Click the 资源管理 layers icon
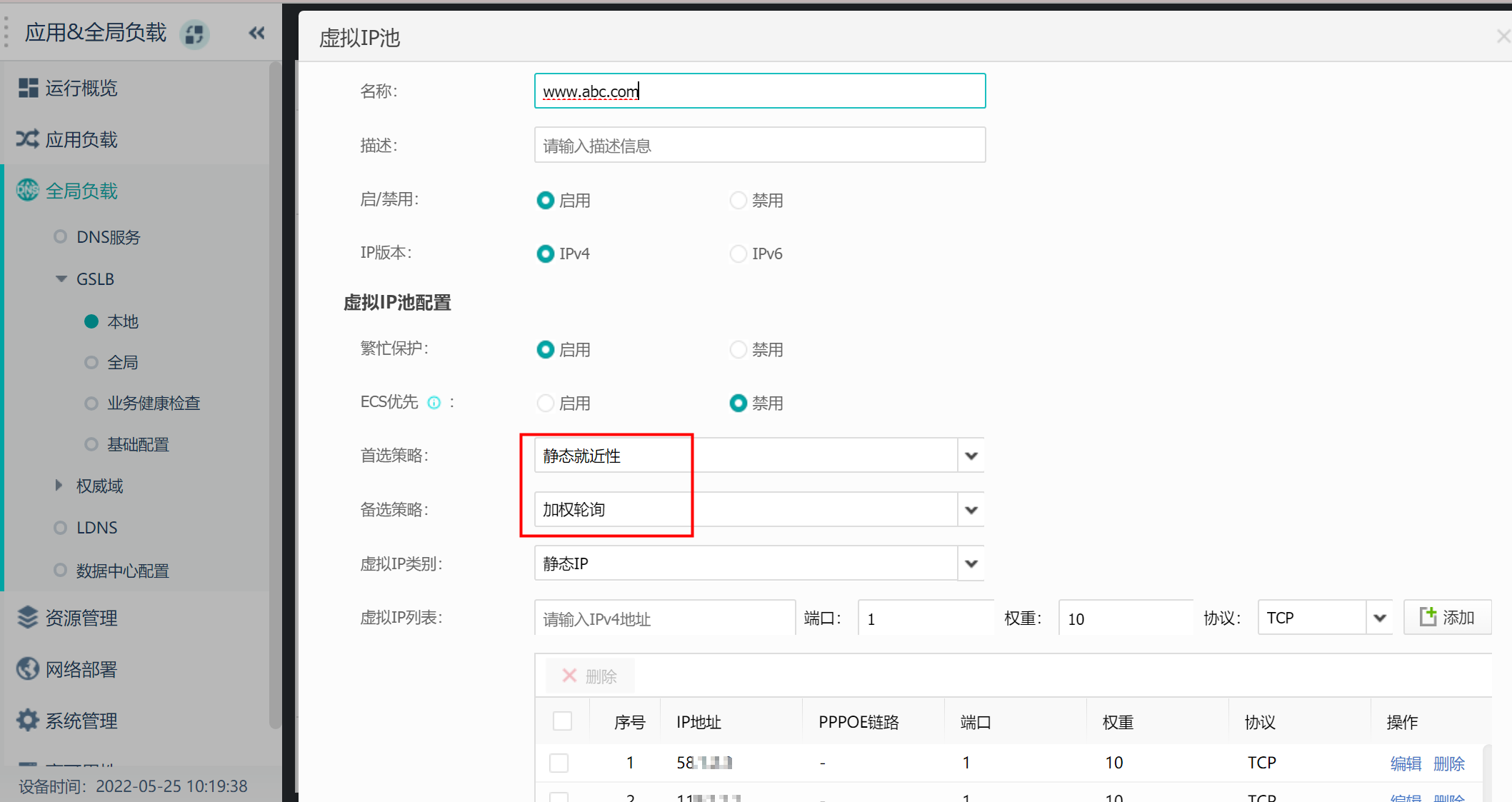1512x802 pixels. point(28,617)
